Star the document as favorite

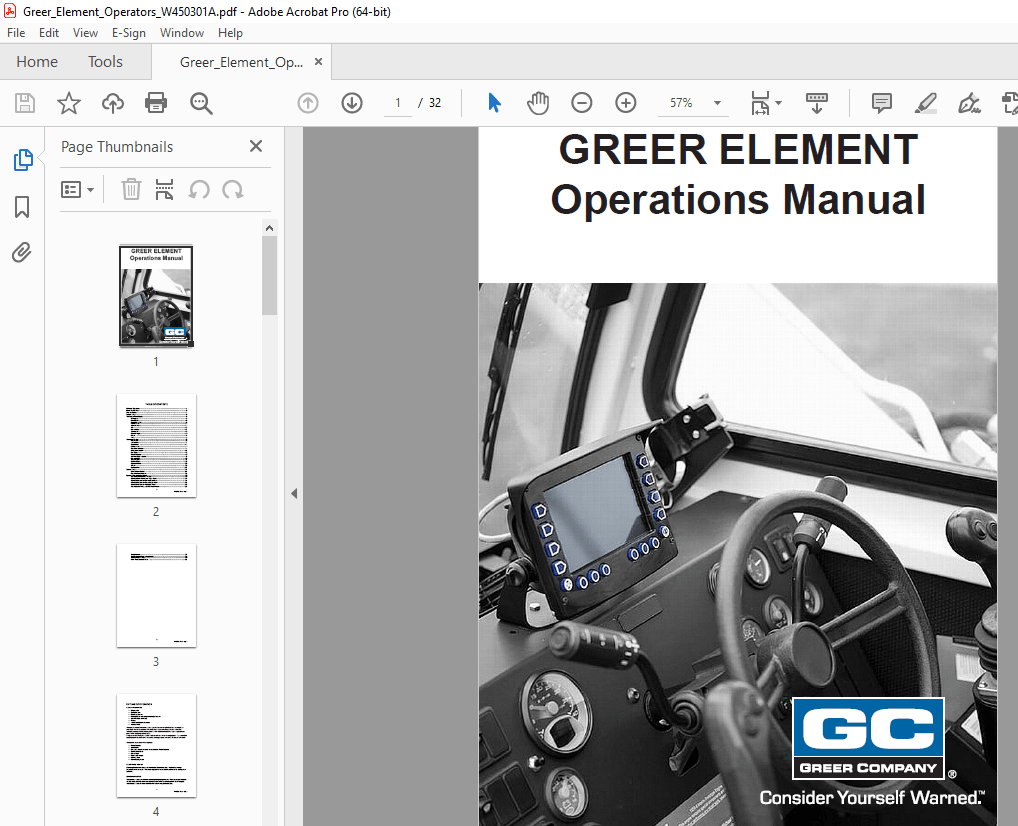[x=68, y=103]
